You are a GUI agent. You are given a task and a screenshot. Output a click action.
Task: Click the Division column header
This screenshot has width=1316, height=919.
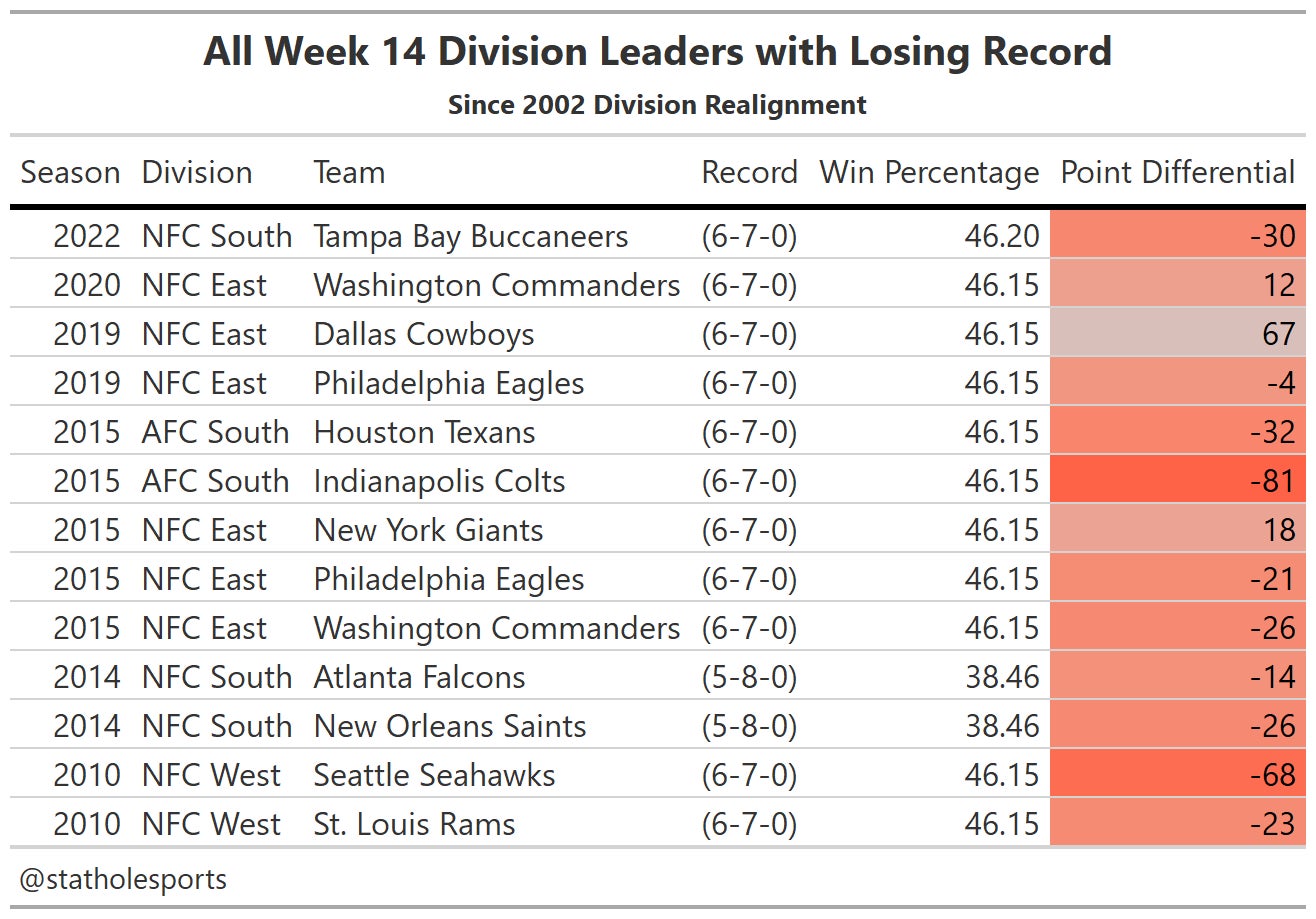(x=197, y=172)
